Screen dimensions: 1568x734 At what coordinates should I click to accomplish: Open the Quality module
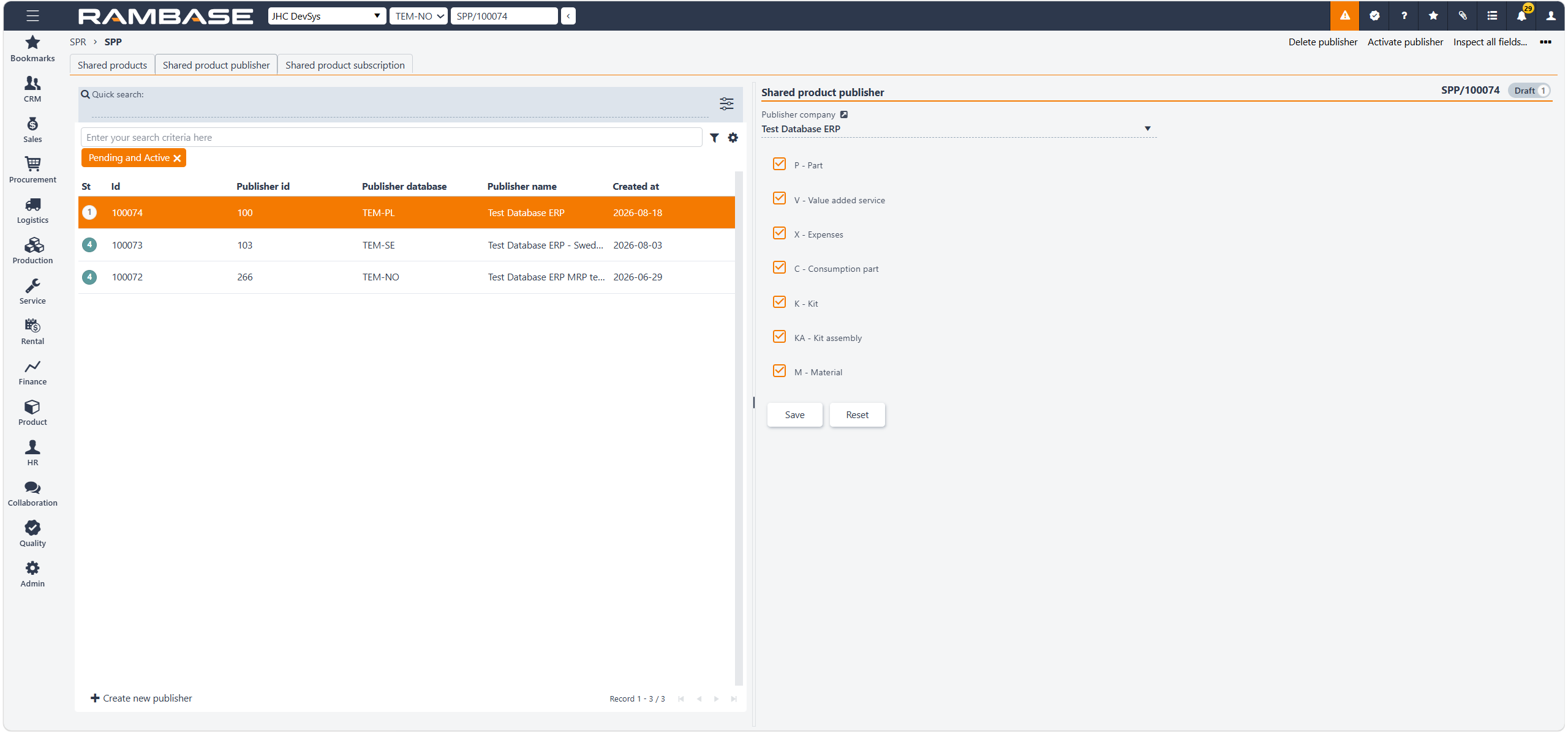coord(32,534)
